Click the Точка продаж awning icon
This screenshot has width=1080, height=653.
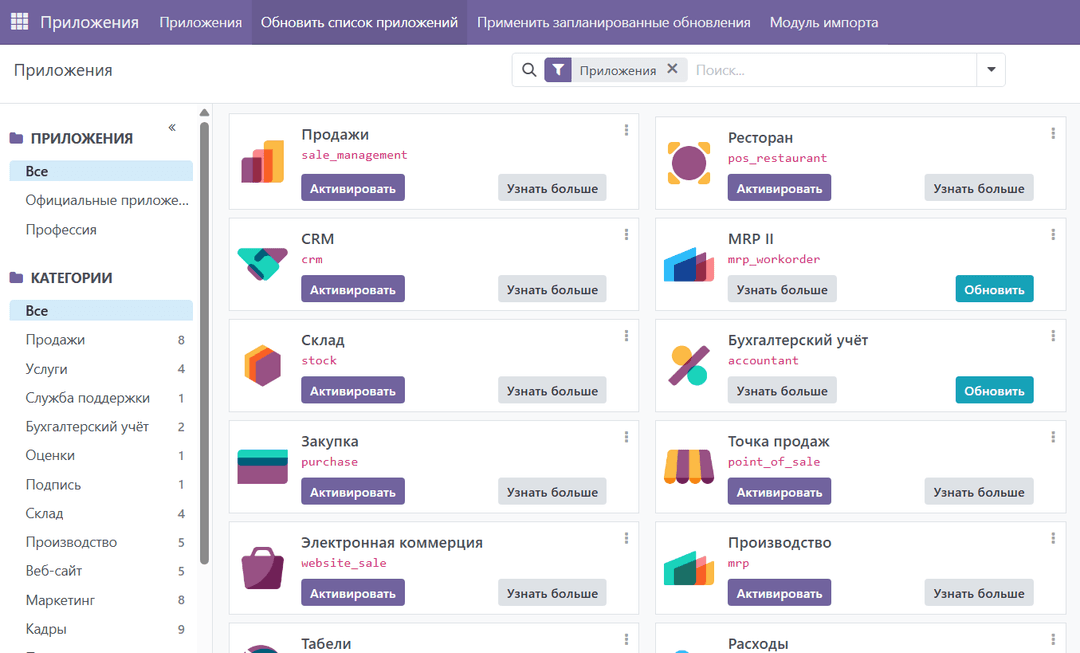689,466
